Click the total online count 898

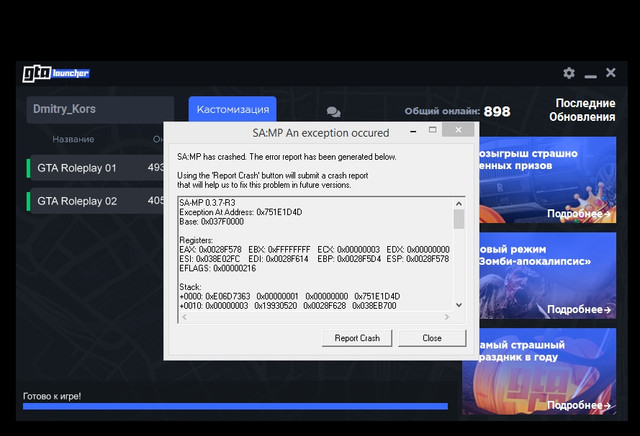click(497, 111)
